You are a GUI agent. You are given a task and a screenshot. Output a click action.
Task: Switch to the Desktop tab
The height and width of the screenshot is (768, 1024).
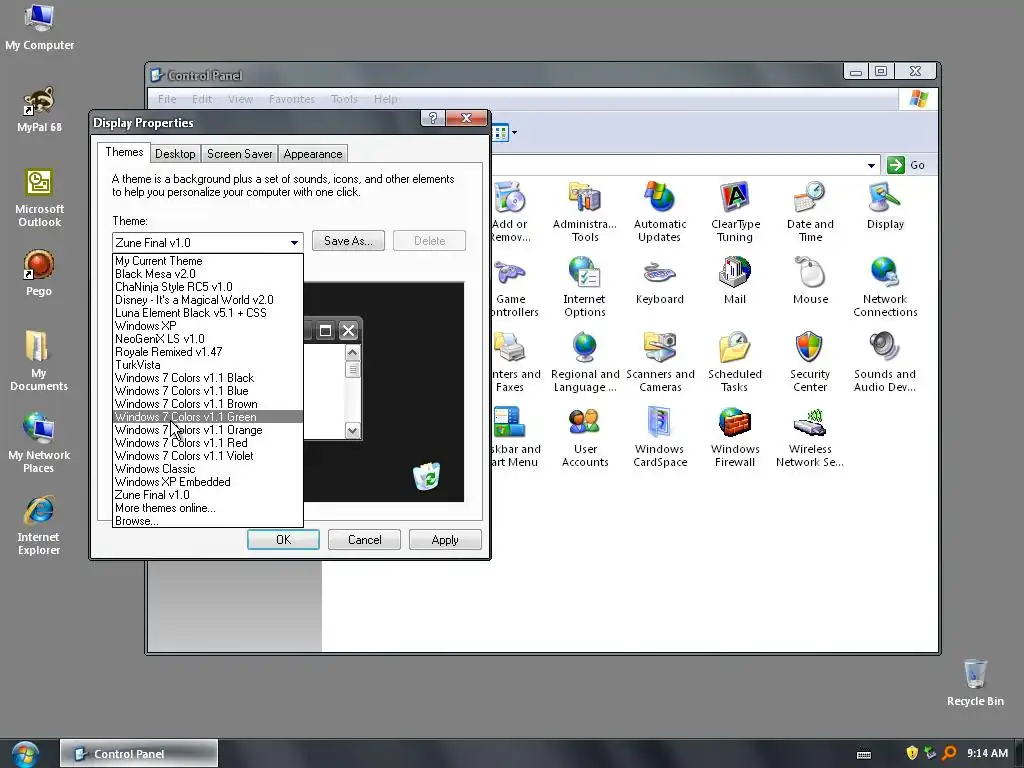[x=175, y=154]
